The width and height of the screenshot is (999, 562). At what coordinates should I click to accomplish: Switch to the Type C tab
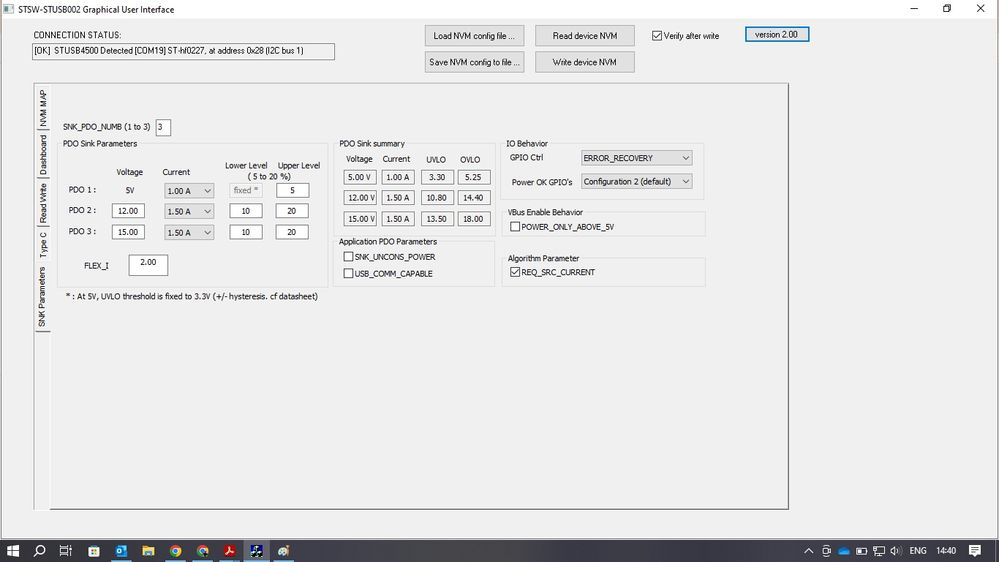pos(43,244)
